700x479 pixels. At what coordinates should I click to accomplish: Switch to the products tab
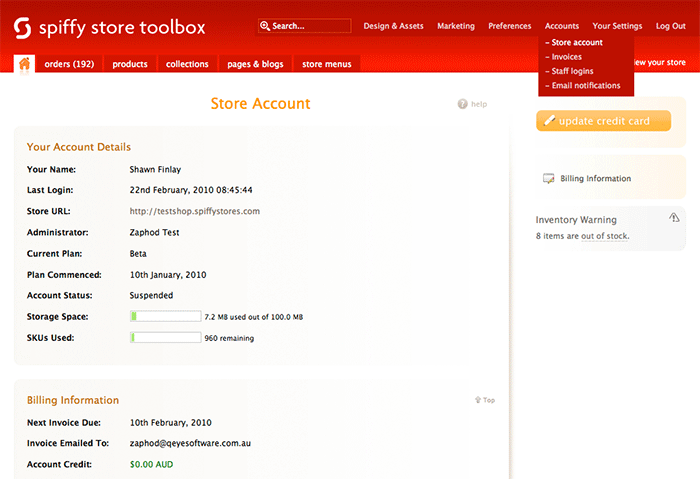coord(130,64)
